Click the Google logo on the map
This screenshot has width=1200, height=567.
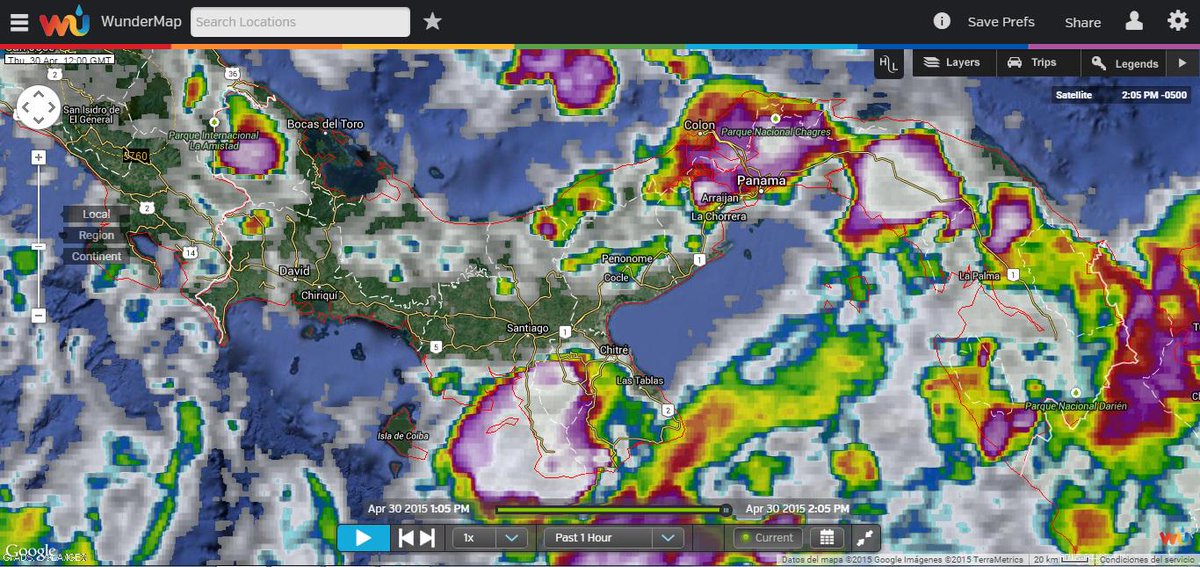pos(29,551)
